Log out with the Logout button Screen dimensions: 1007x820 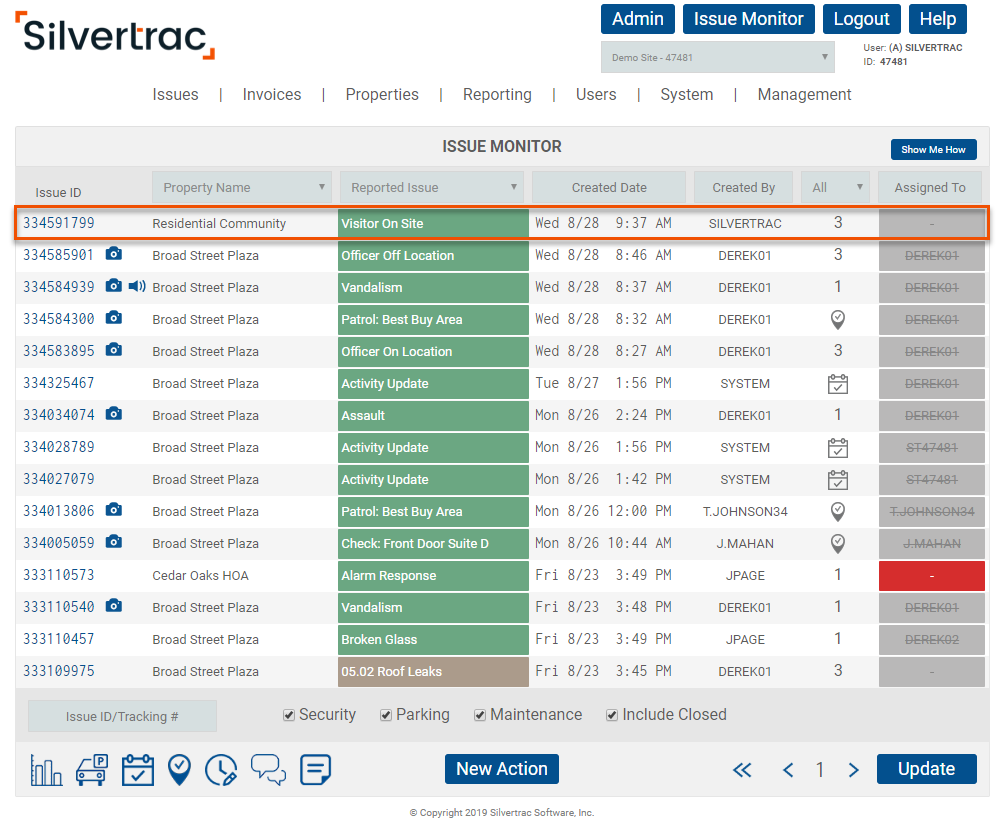coord(861,19)
